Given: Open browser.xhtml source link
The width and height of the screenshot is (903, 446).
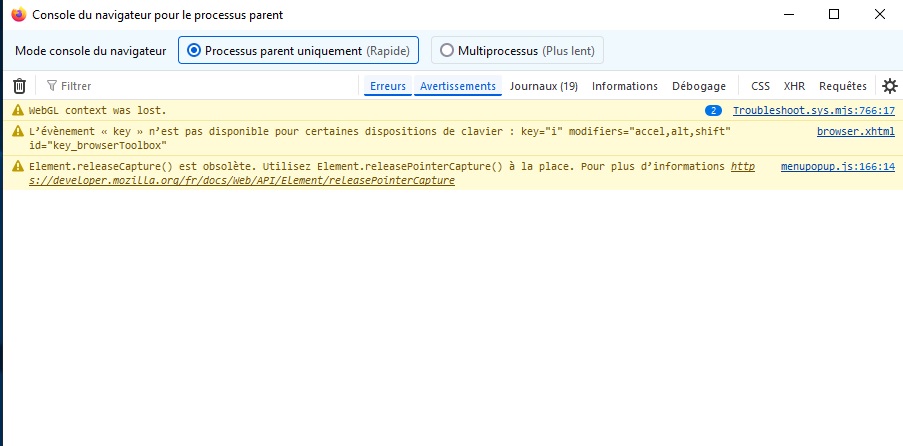Looking at the screenshot, I should point(855,131).
